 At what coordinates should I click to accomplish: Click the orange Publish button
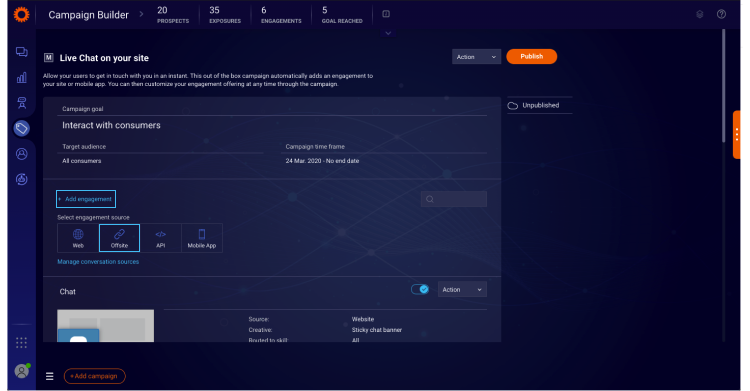pyautogui.click(x=531, y=56)
